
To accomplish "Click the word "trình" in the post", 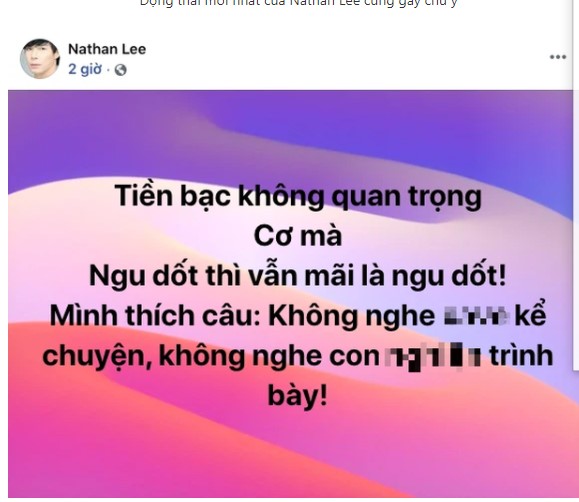I will 521,356.
